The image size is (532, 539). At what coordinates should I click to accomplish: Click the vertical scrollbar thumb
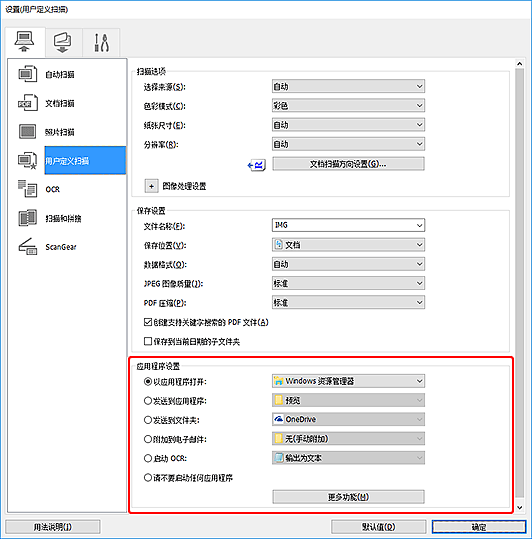(x=520, y=283)
